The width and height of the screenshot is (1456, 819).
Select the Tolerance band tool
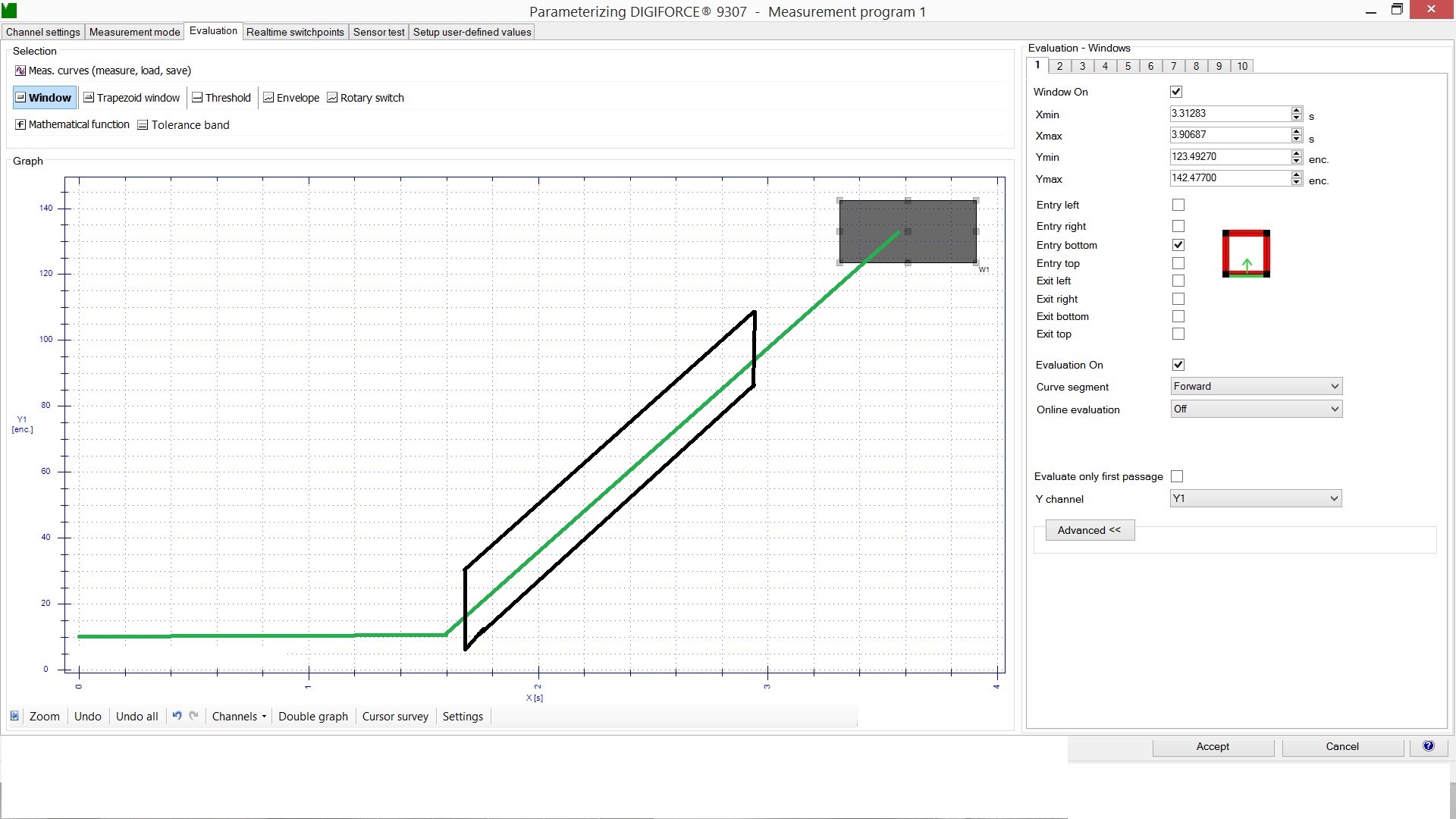[184, 125]
